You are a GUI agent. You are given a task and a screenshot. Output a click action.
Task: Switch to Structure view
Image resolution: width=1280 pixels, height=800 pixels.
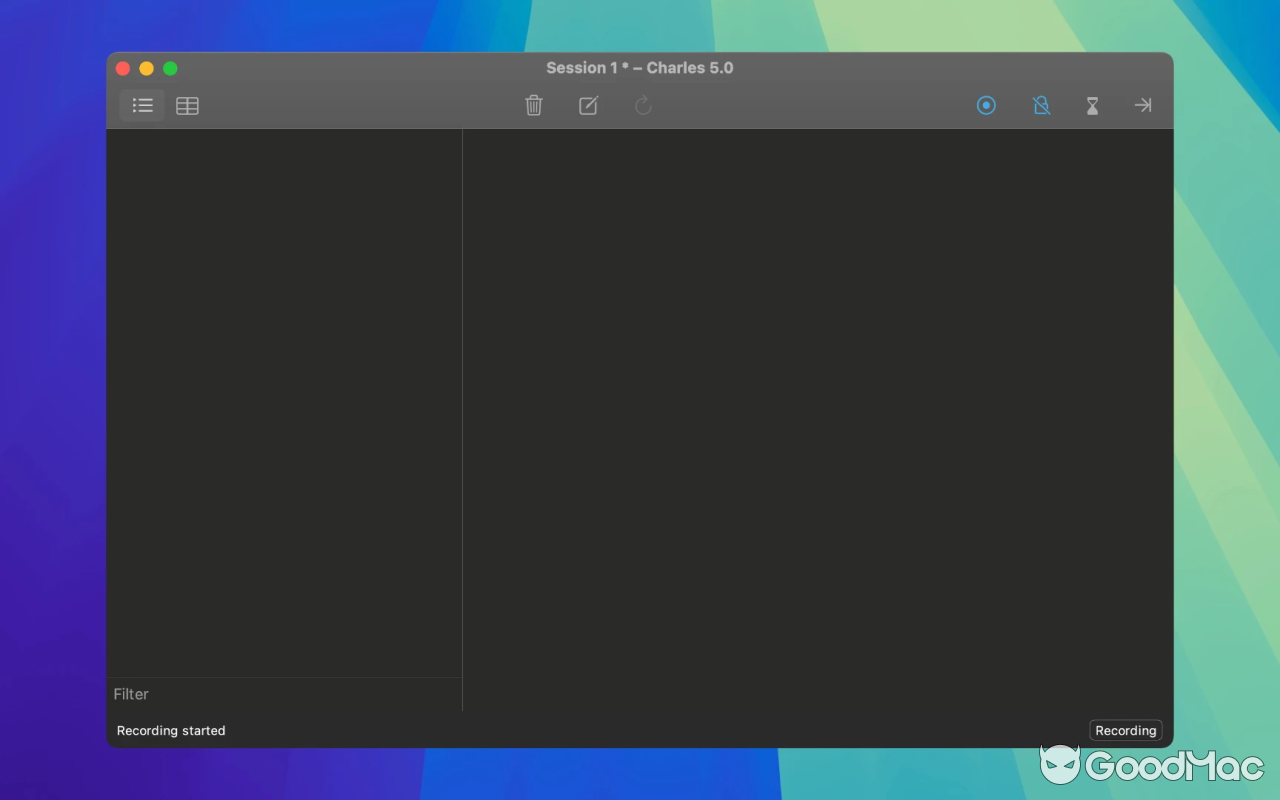141,105
